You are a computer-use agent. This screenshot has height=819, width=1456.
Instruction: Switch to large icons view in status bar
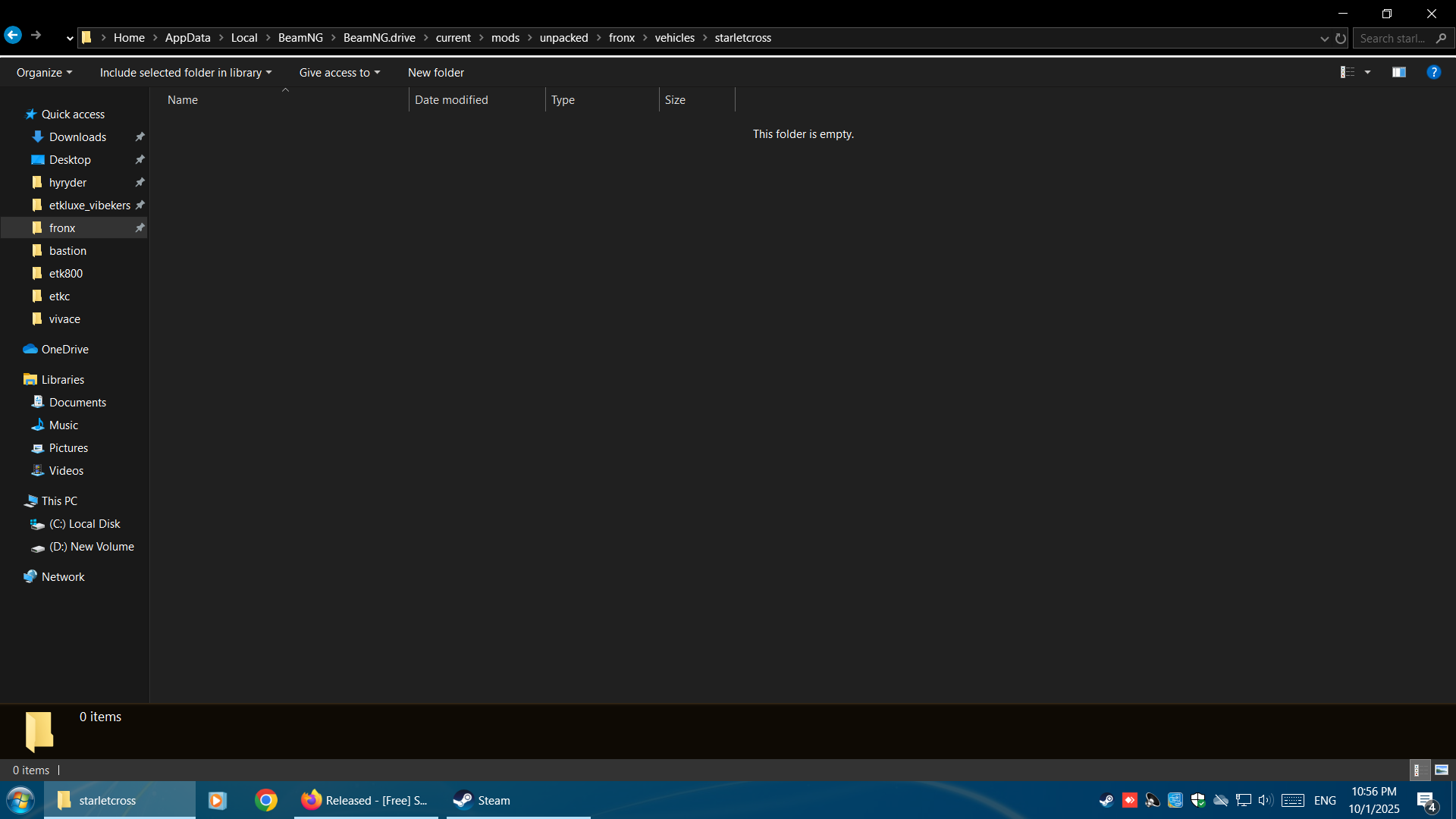(1442, 770)
